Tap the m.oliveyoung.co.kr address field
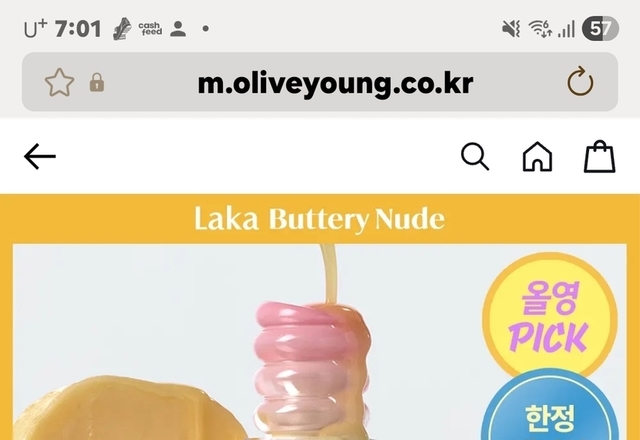640x440 pixels. pyautogui.click(x=320, y=82)
